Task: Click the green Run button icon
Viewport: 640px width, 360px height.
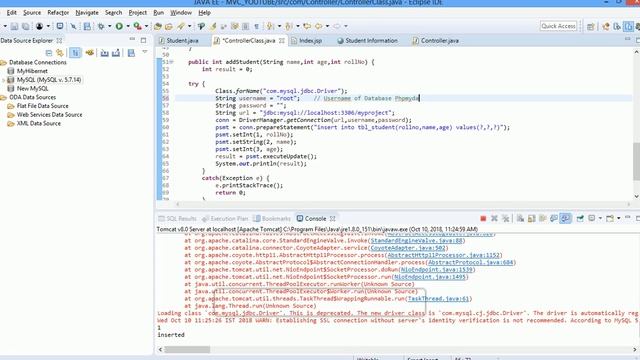Action: (119, 26)
